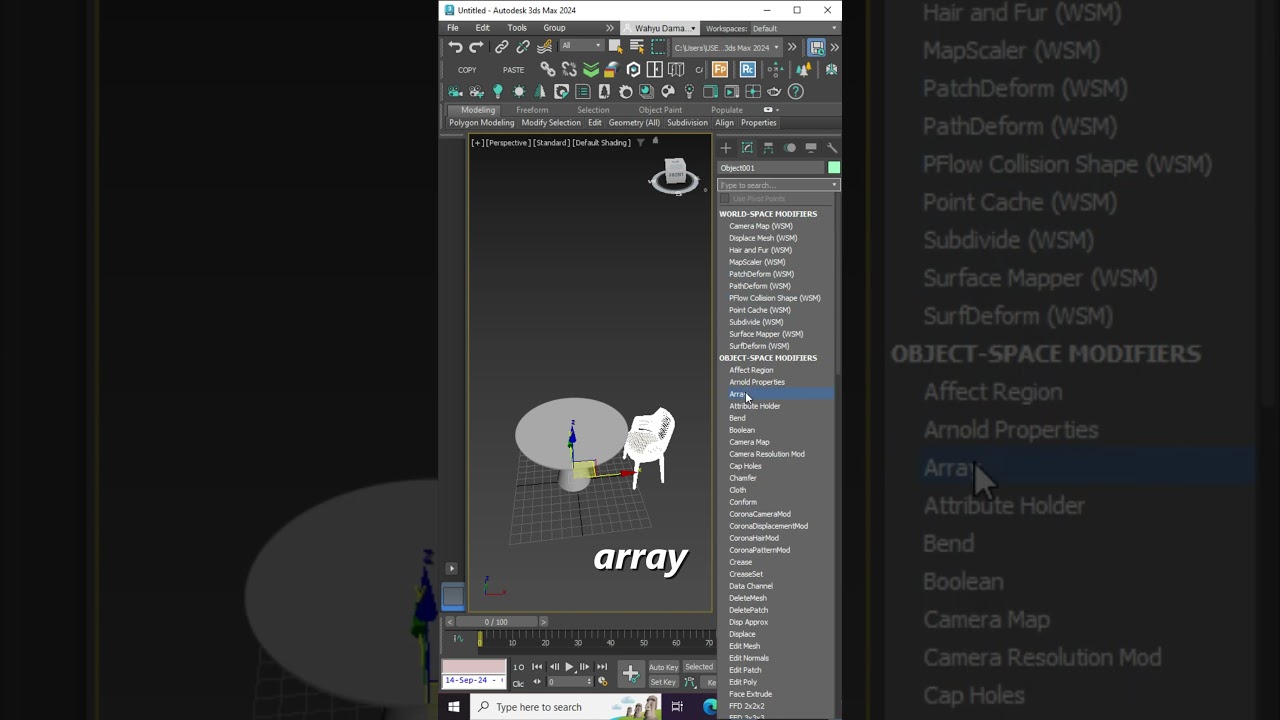Toggle Use Pivot Points checkbox
Image resolution: width=1280 pixels, height=720 pixels.
[725, 199]
